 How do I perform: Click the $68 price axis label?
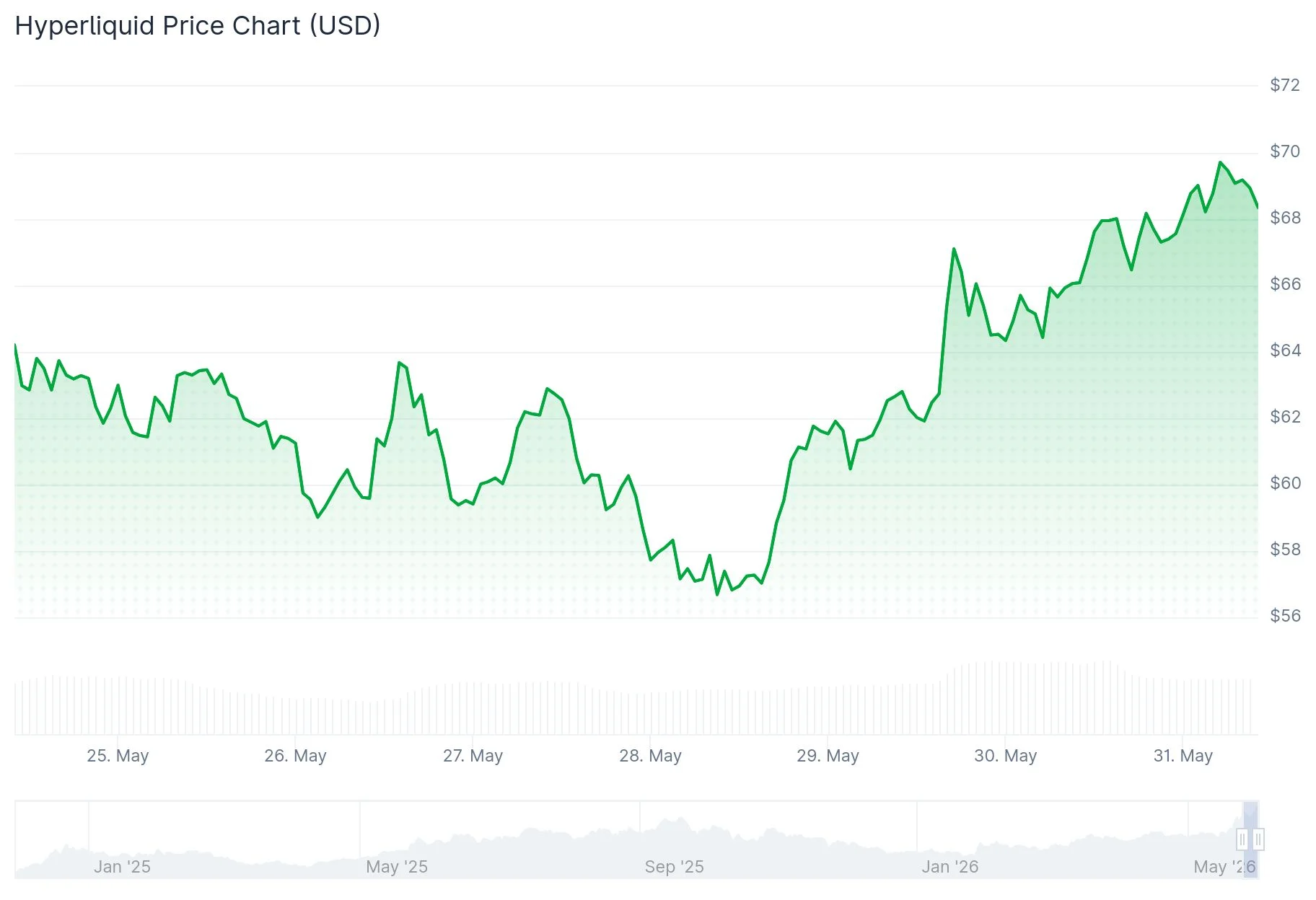1285,218
